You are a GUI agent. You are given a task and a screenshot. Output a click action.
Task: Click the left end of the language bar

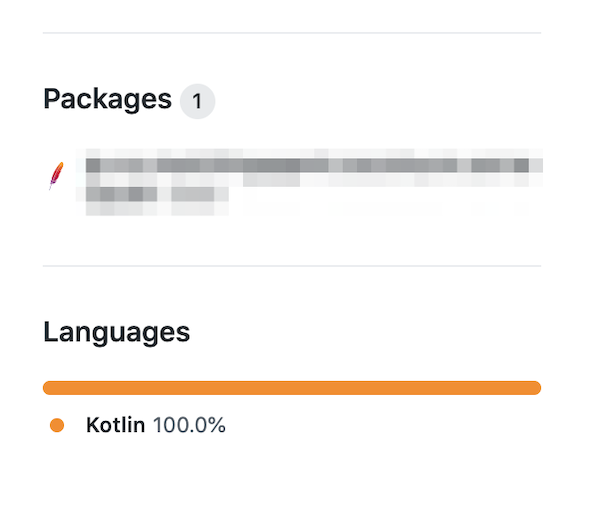click(50, 388)
